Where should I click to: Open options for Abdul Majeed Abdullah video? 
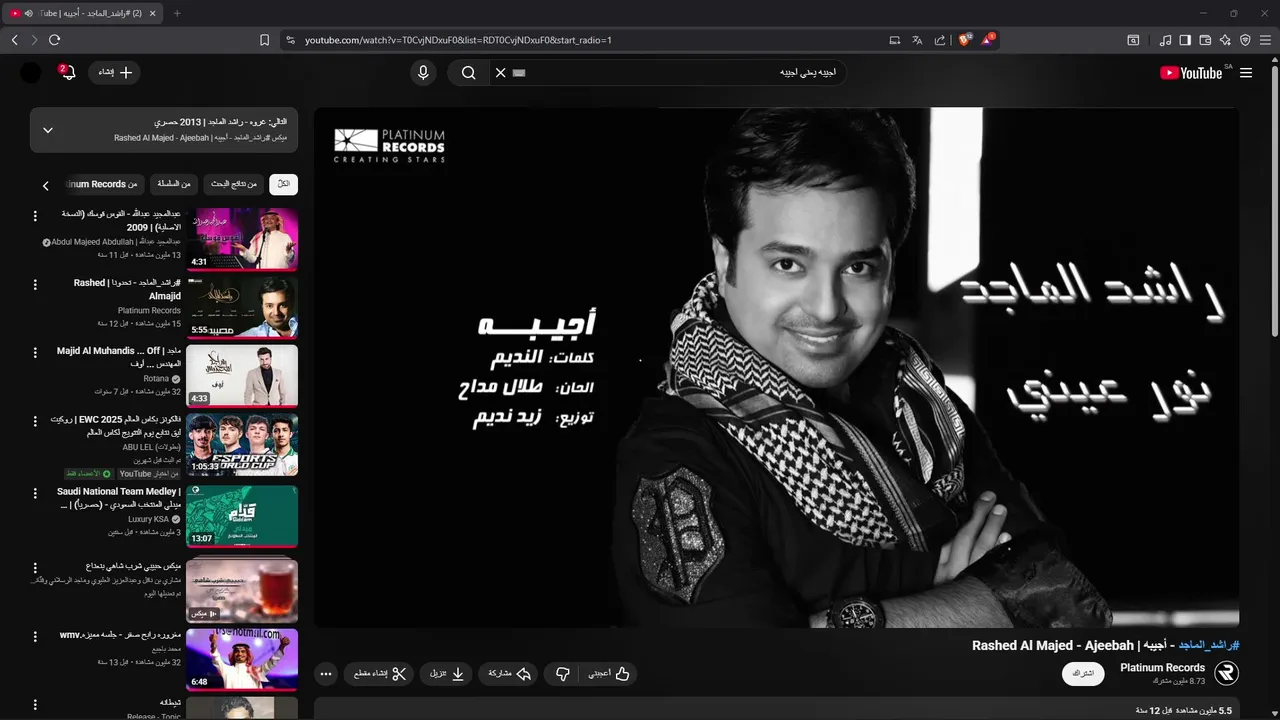click(35, 216)
